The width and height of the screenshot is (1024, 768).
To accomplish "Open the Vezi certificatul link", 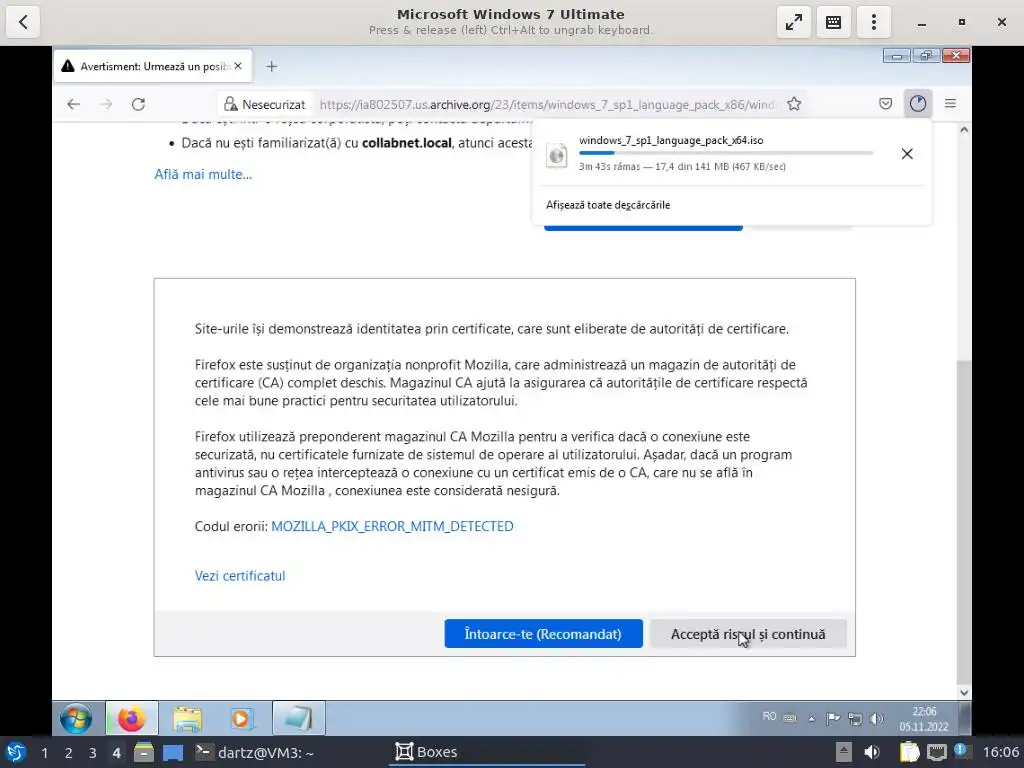I will pos(240,576).
